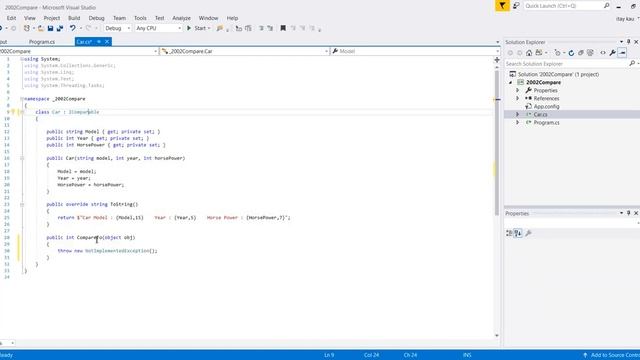Click the yellow notifications filter flag icon
Image resolution: width=640 pixels, height=360 pixels.
tap(502, 6)
